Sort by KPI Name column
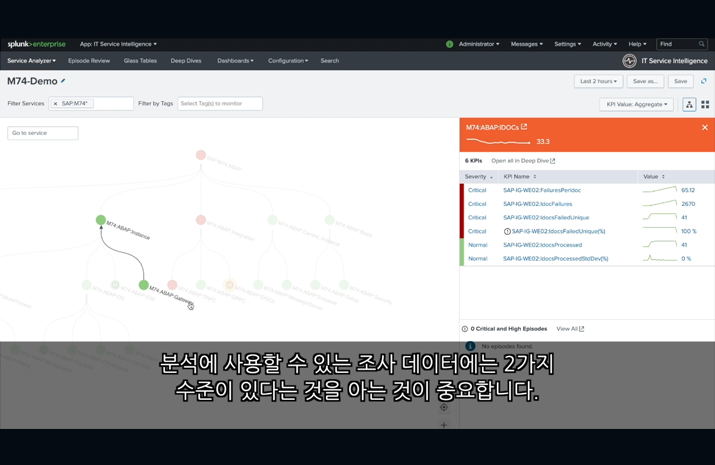Viewport: 715px width, 465px height. click(519, 176)
